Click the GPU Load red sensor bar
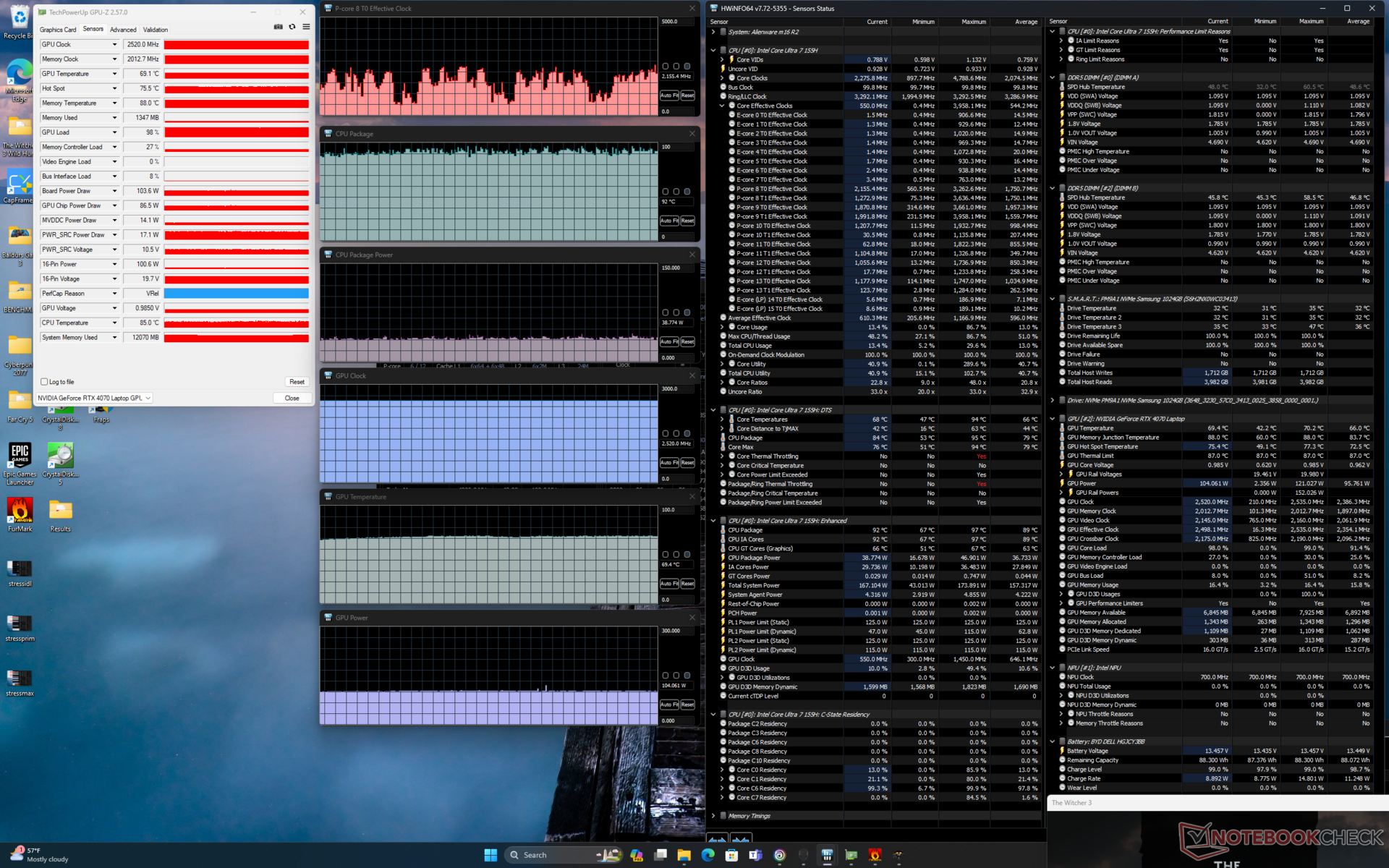This screenshot has height=868, width=1389. click(x=236, y=132)
